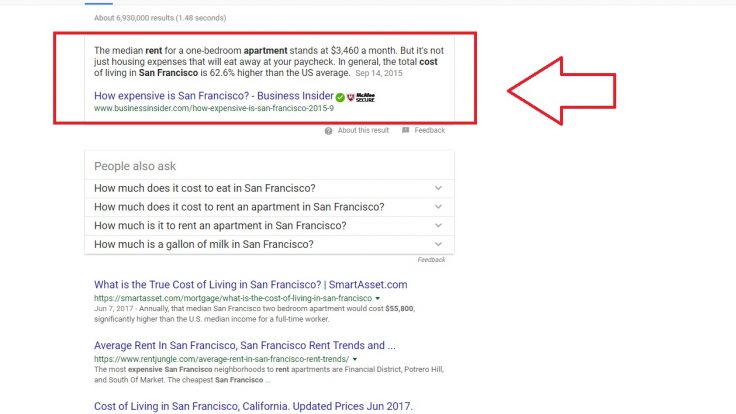Screen dimensions: 736x414
Task: Open the Business Insider featured snippet link
Action: point(214,96)
